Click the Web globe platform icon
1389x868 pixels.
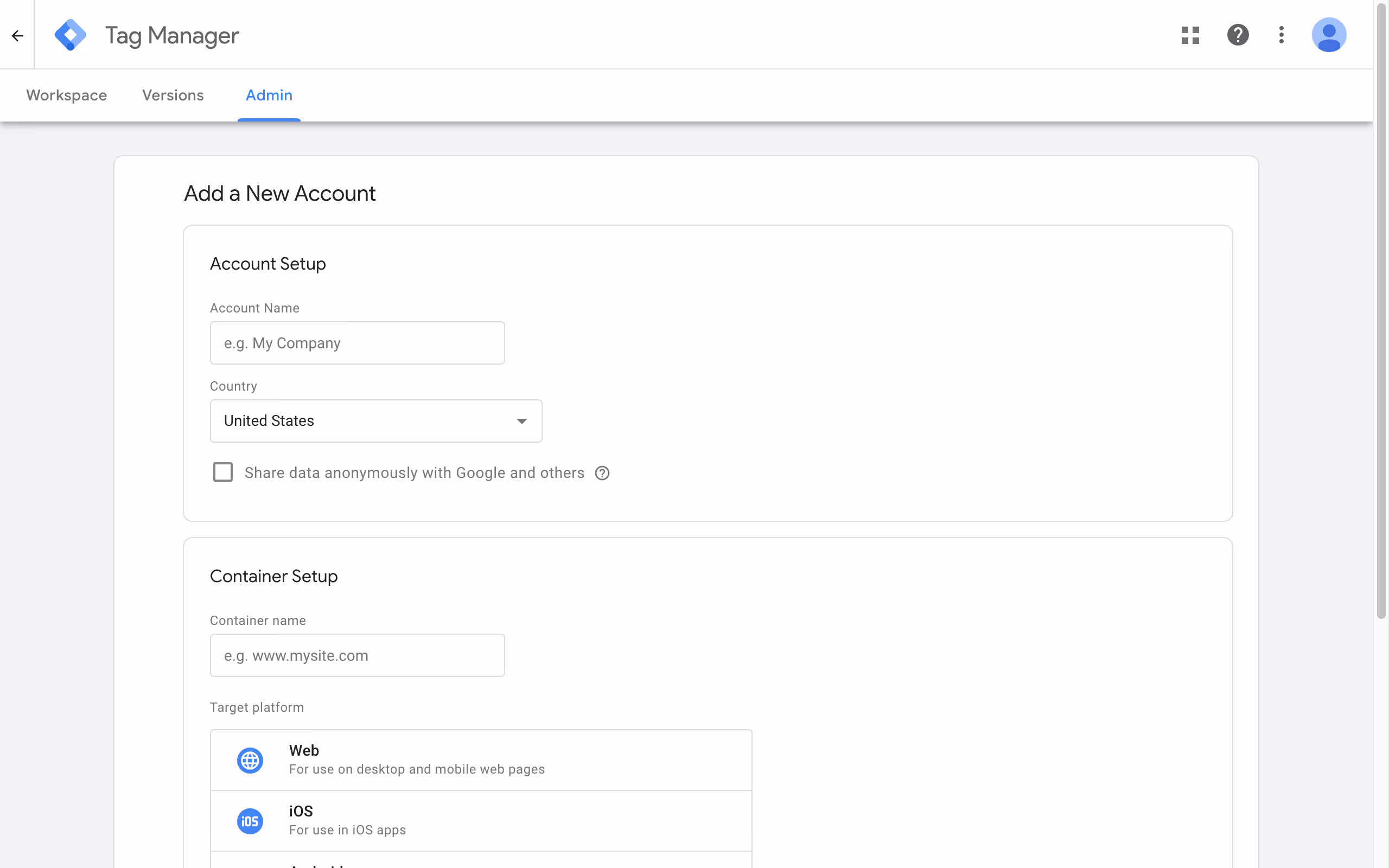pos(250,761)
